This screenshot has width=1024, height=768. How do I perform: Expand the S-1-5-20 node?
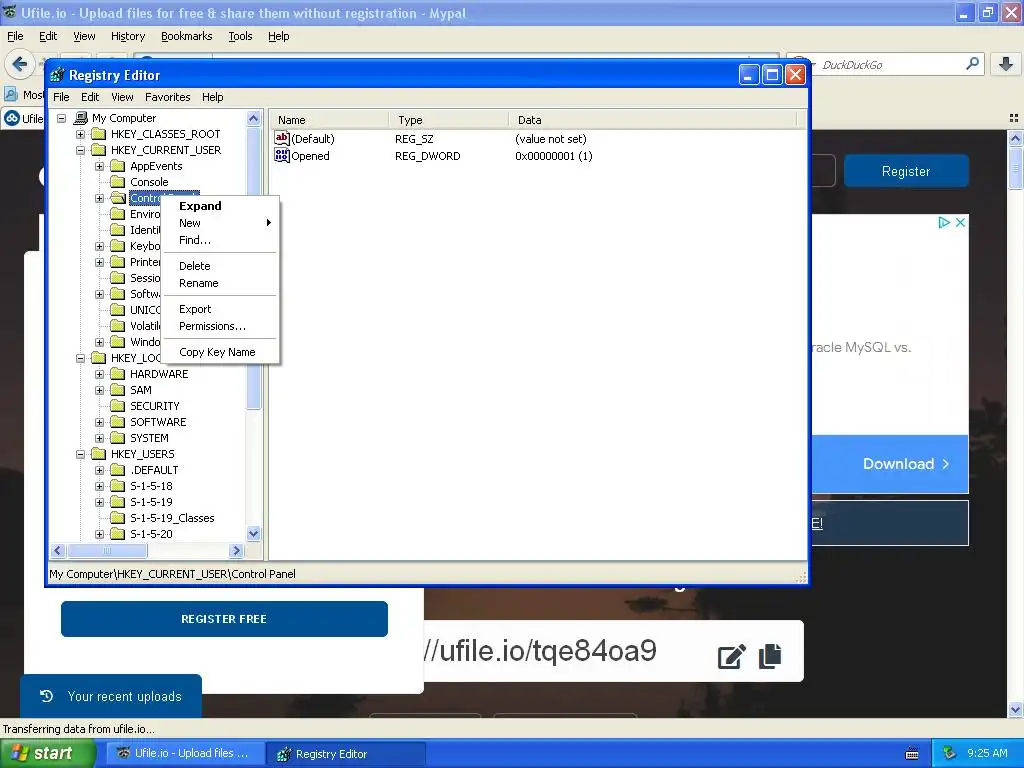point(99,534)
